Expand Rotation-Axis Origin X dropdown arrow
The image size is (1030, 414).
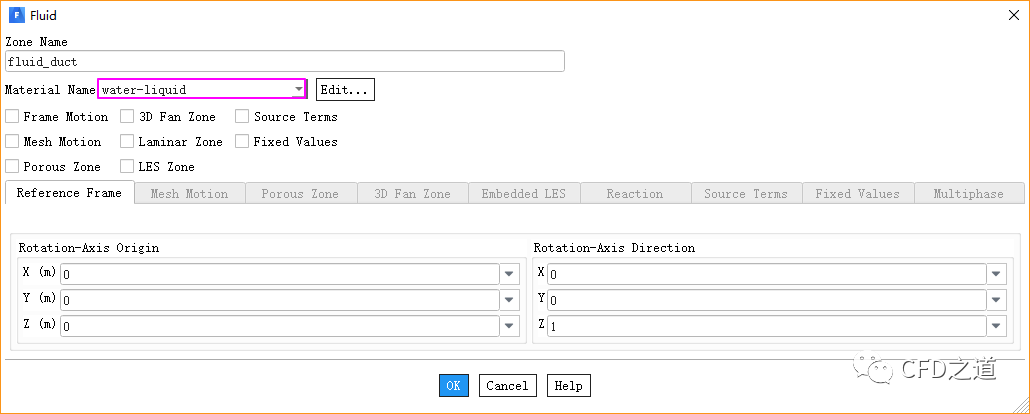click(509, 274)
